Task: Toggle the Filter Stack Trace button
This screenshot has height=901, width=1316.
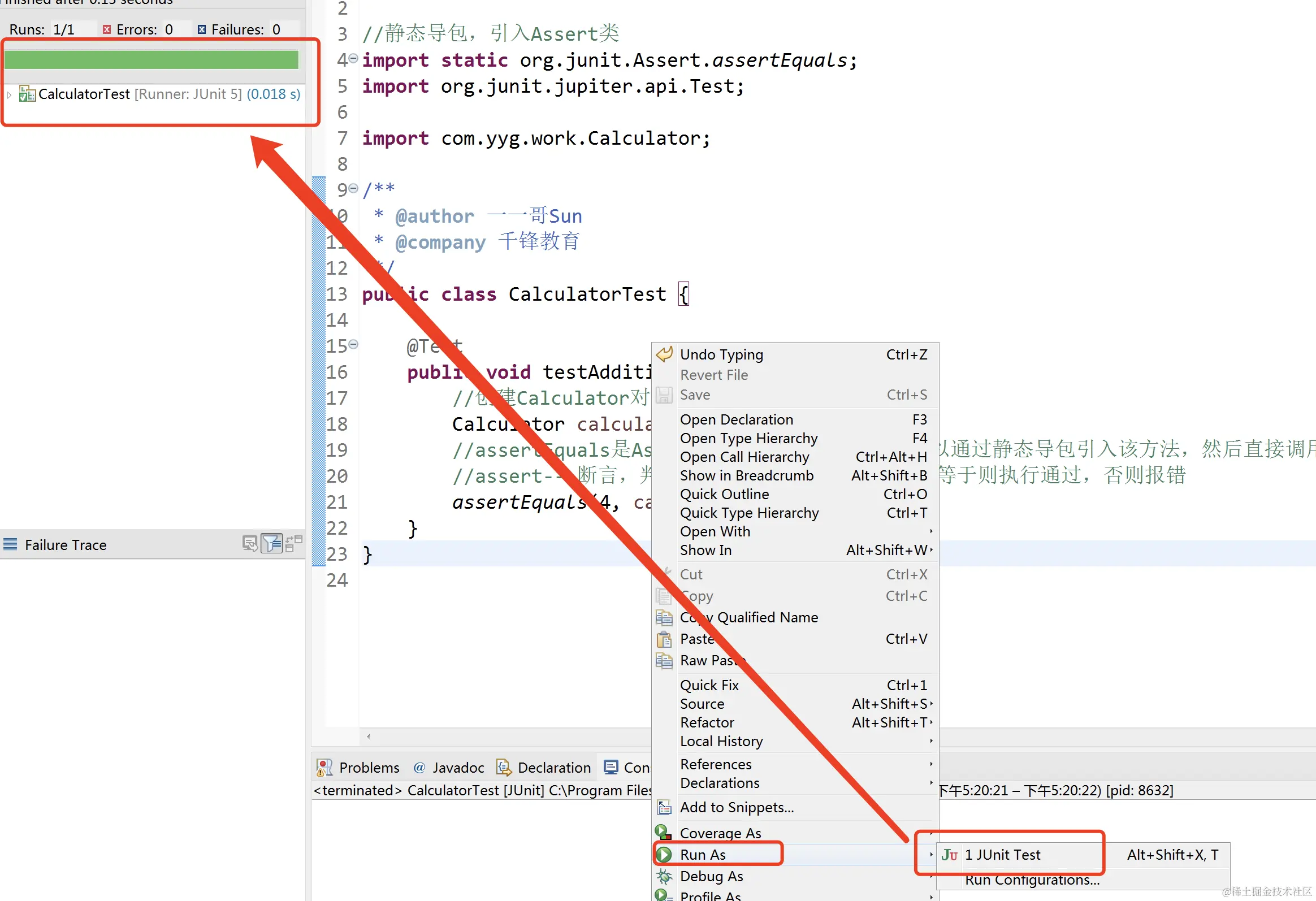Action: (272, 544)
